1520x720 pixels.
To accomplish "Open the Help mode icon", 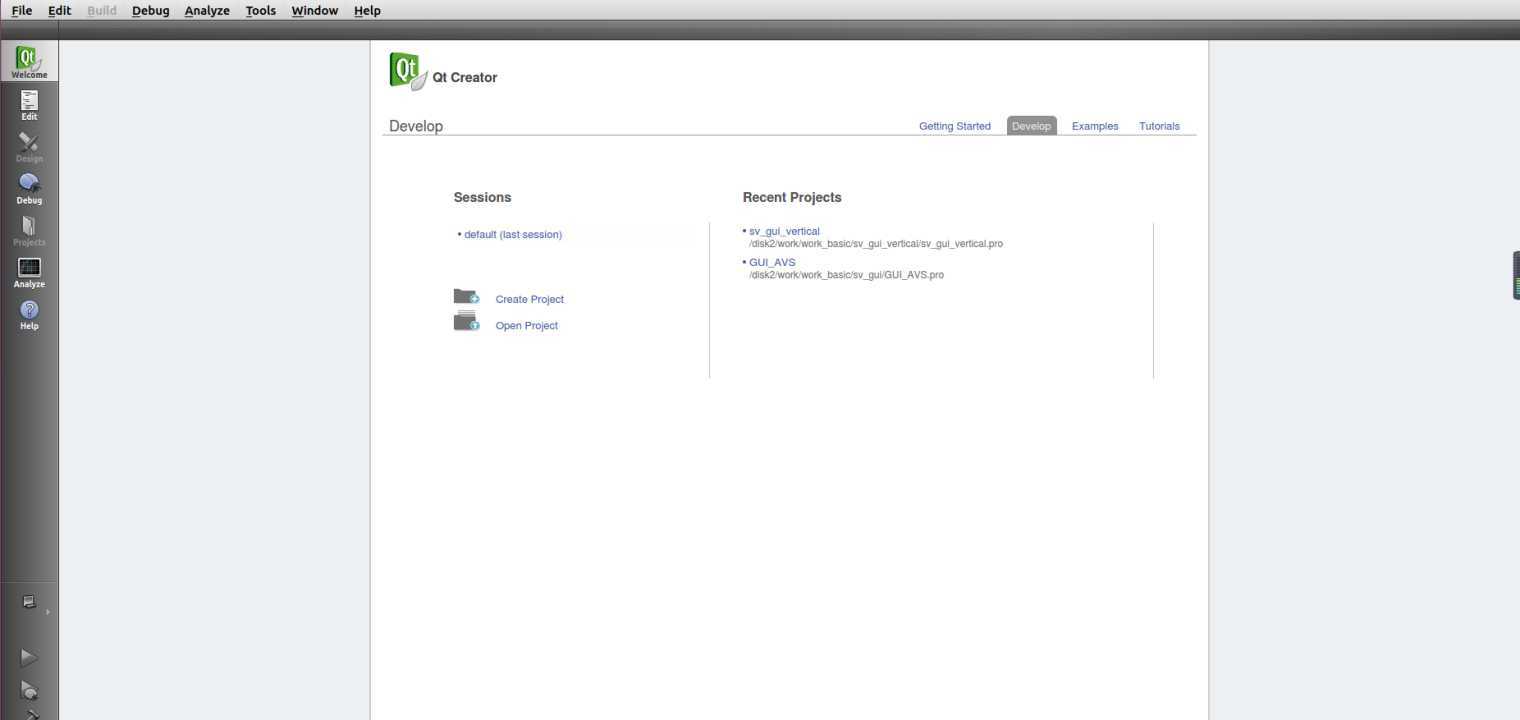I will [x=29, y=315].
